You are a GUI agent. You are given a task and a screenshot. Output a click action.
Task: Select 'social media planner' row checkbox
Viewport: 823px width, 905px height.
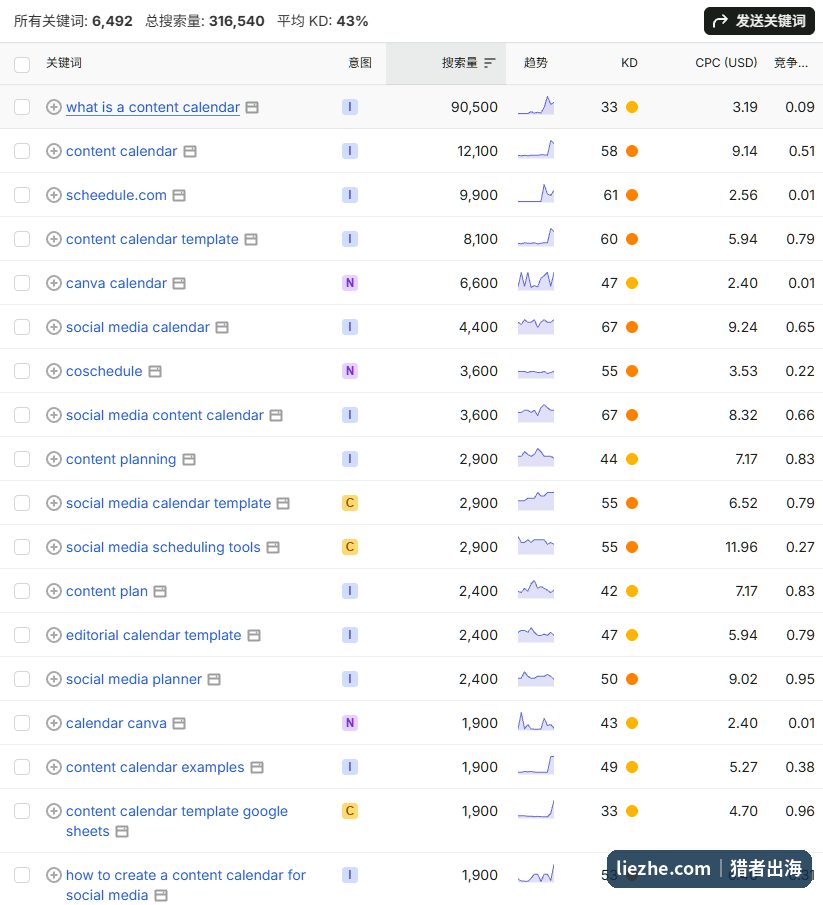pyautogui.click(x=22, y=679)
